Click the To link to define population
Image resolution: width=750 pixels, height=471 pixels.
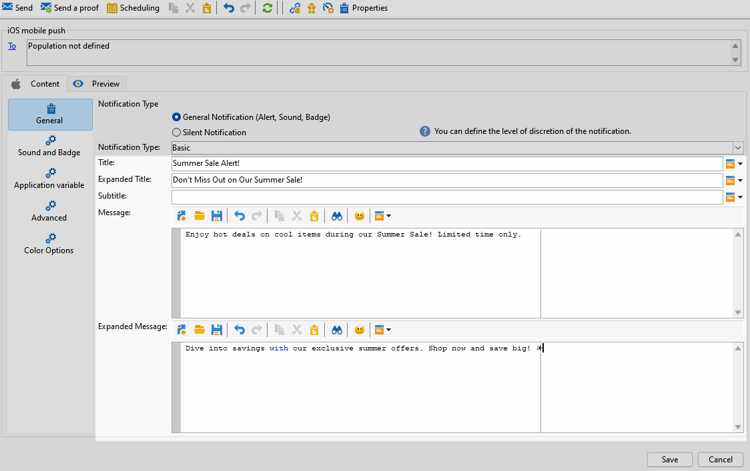click(12, 46)
